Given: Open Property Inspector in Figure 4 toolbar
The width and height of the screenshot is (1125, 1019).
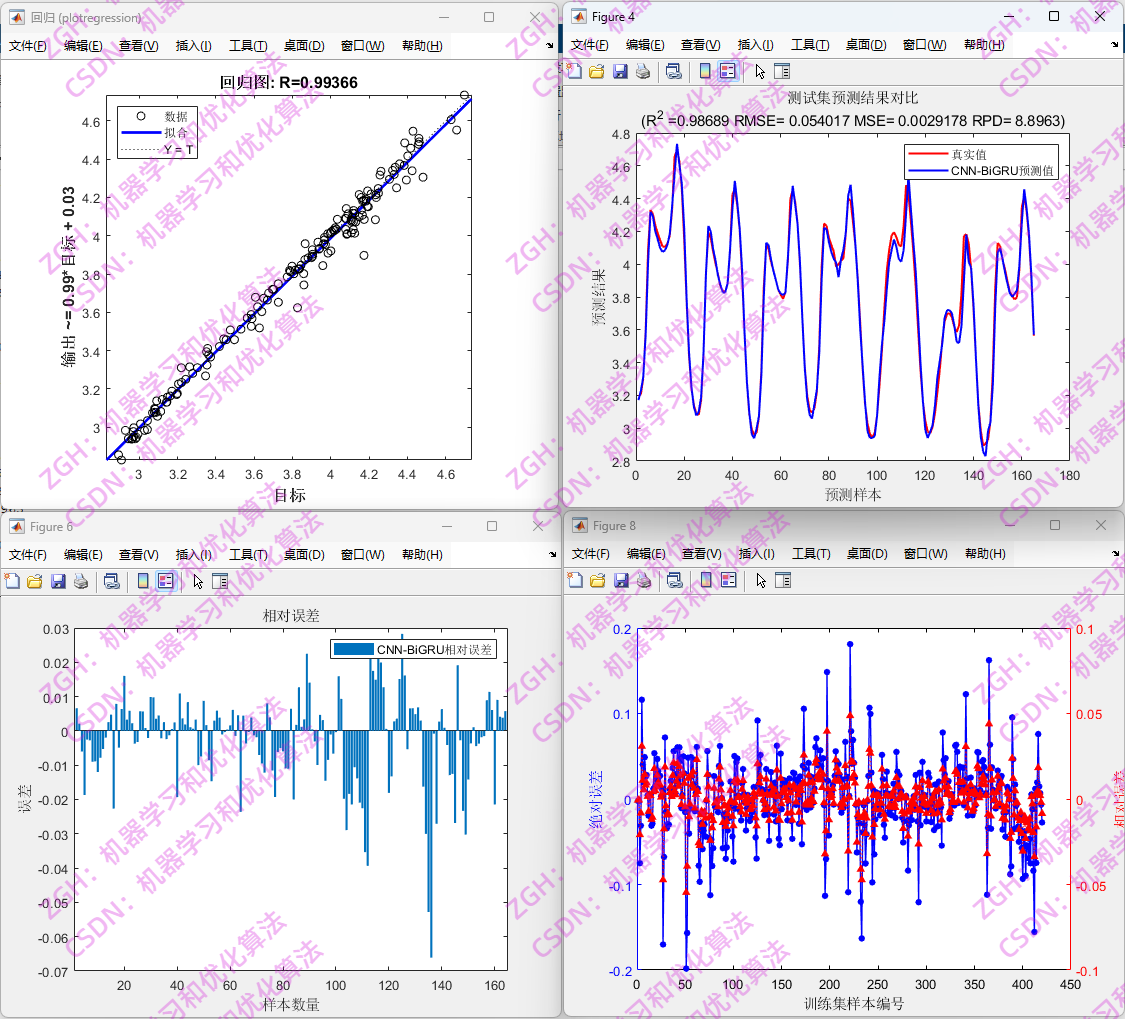Looking at the screenshot, I should click(782, 71).
